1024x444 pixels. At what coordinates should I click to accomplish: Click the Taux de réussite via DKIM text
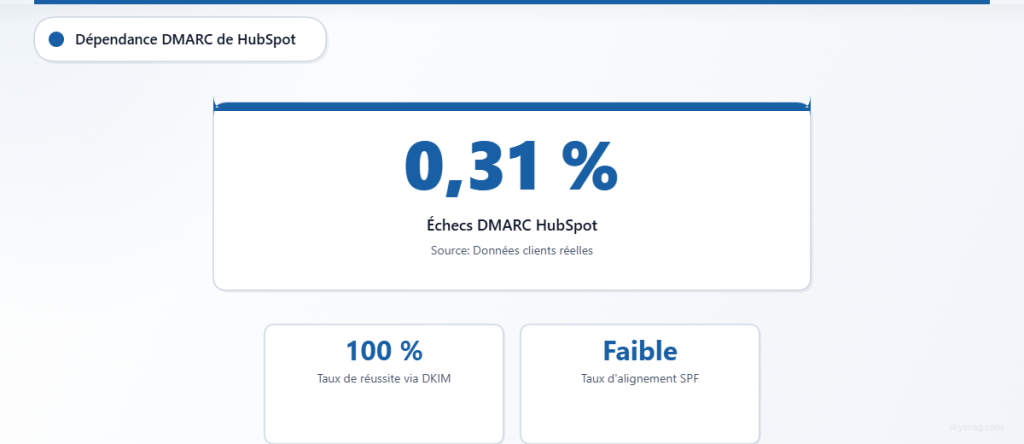pyautogui.click(x=384, y=379)
